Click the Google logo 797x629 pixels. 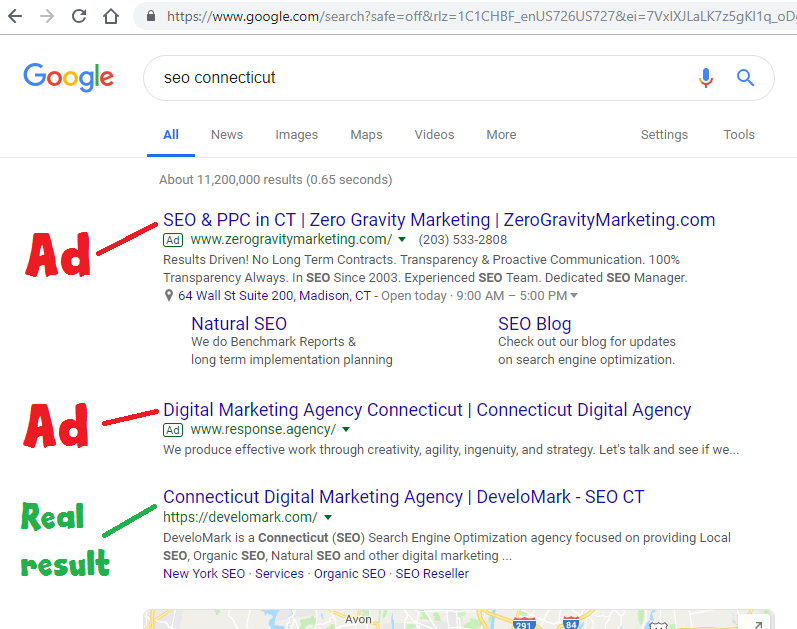(69, 77)
